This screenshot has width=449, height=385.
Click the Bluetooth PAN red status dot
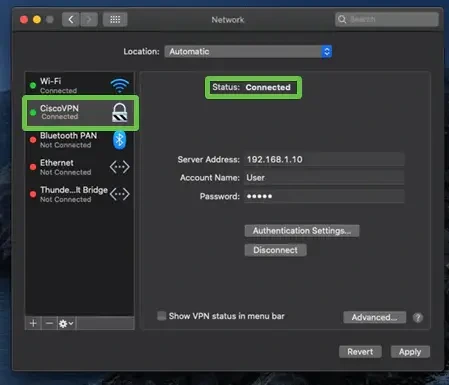click(x=33, y=140)
